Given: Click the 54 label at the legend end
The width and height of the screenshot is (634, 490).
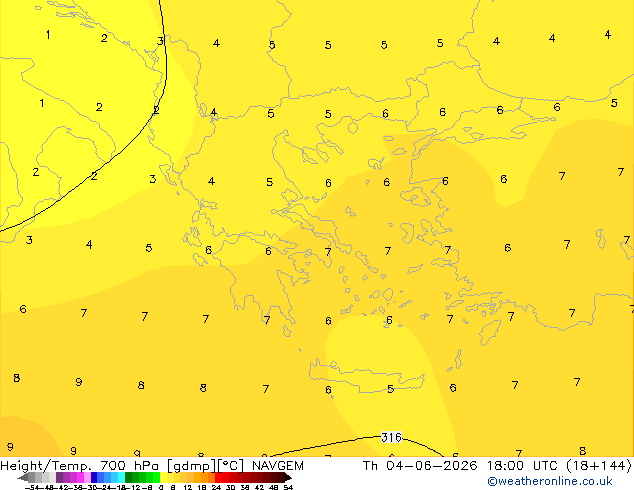Looking at the screenshot, I should pos(288,487).
